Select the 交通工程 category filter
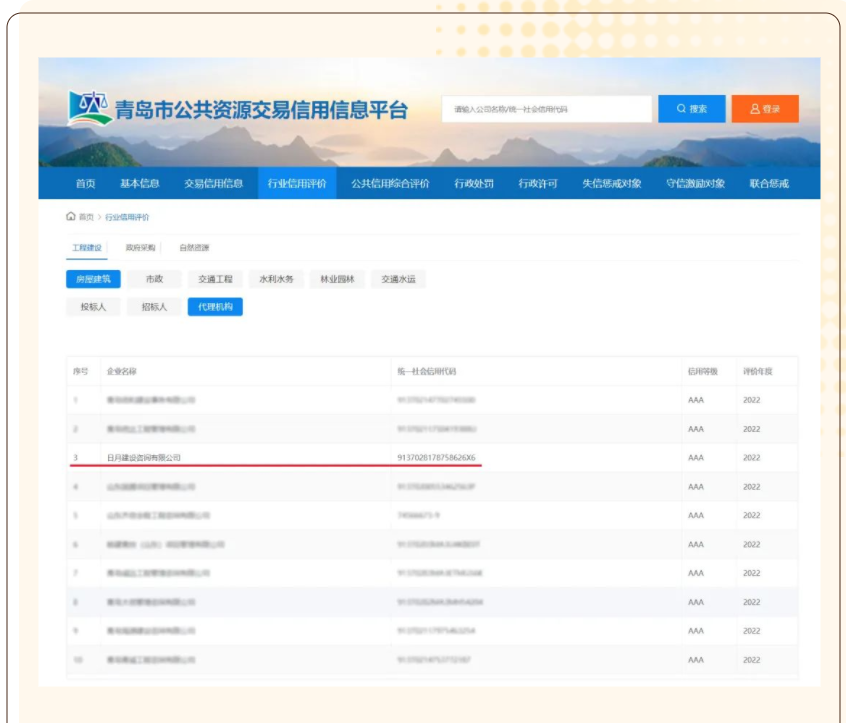 214,280
